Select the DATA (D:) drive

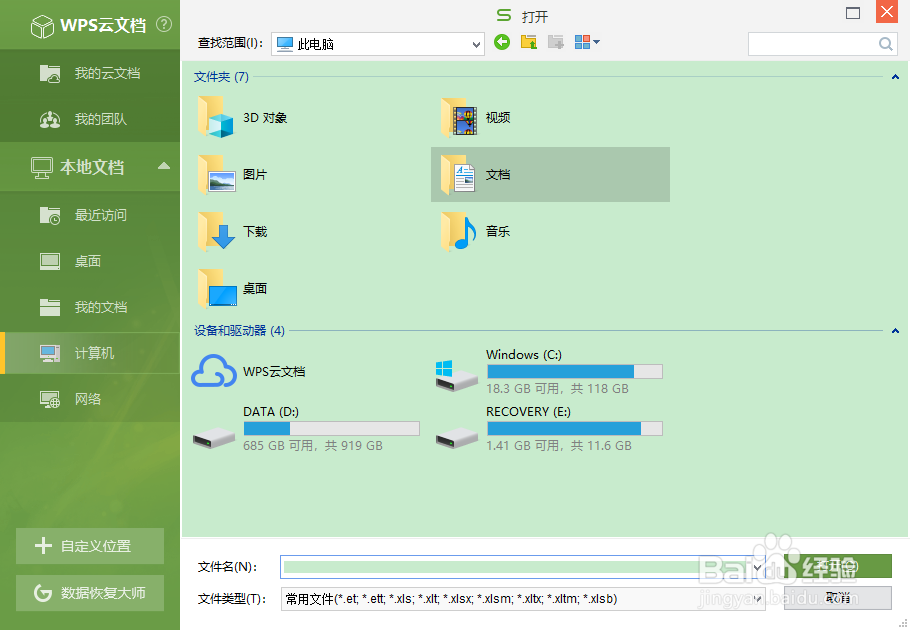(x=306, y=429)
